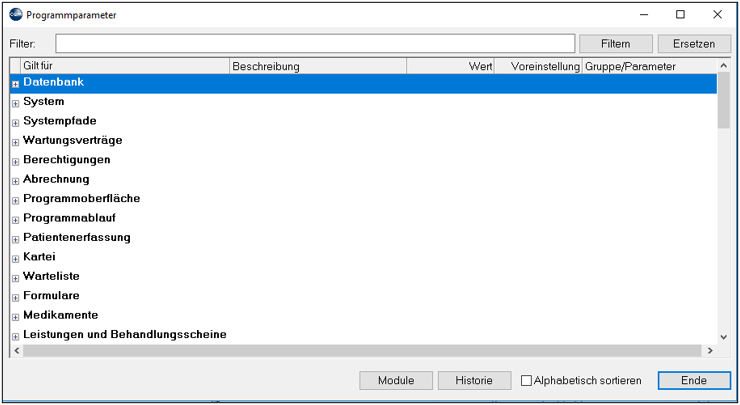The image size is (740, 405).
Task: Sort by Gruppe/Parameter column header
Action: click(649, 66)
